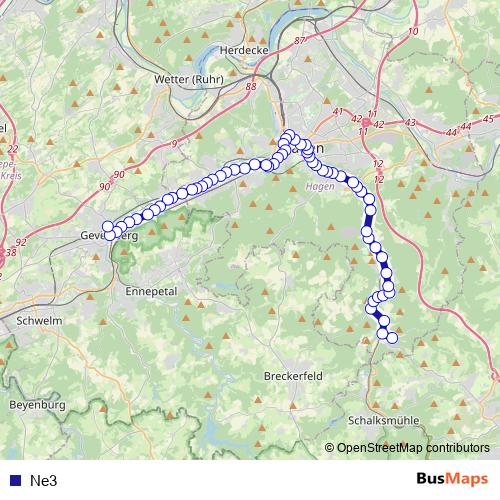500x500 pixels.
Task: Open the OpenStreetMap contributors attribution
Action: tap(407, 448)
